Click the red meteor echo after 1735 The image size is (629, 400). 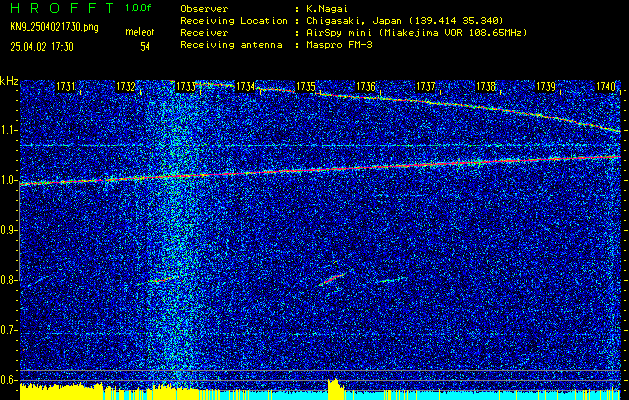[332, 279]
